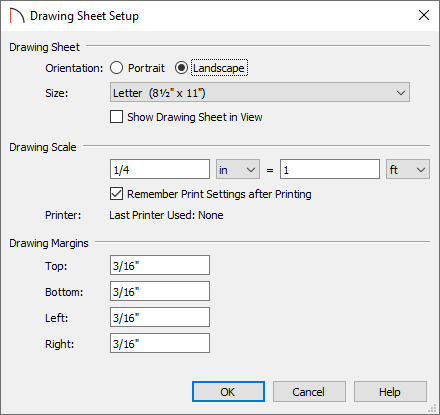This screenshot has width=440, height=415.
Task: Click the 1/4 drawing scale field
Action: 160,169
